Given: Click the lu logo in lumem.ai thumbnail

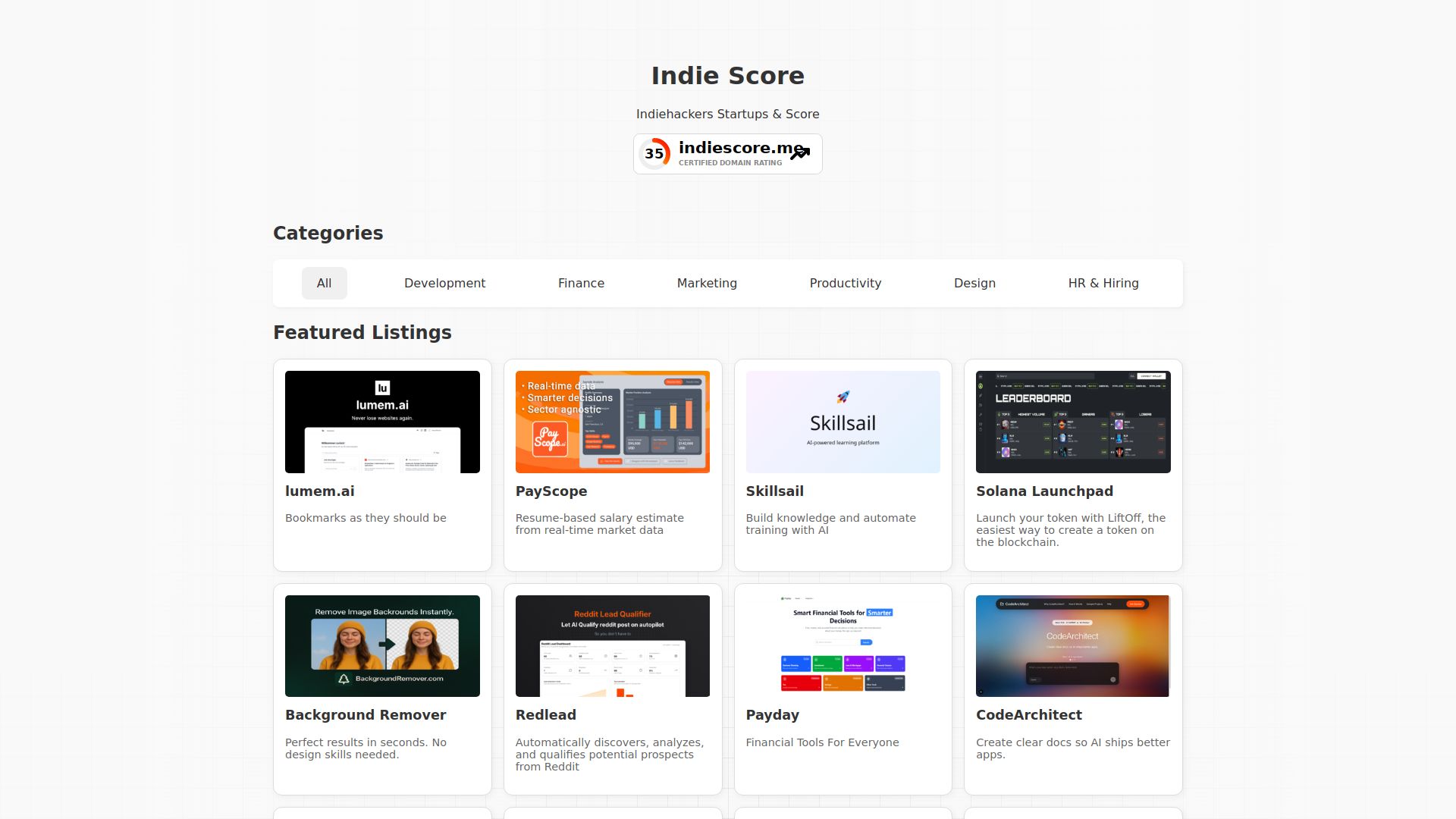Looking at the screenshot, I should (382, 388).
